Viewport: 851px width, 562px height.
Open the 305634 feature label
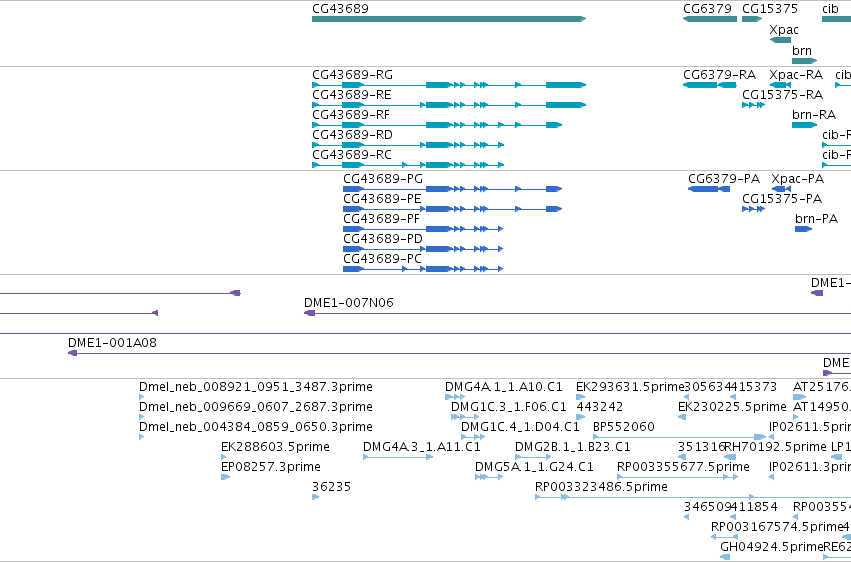point(708,387)
